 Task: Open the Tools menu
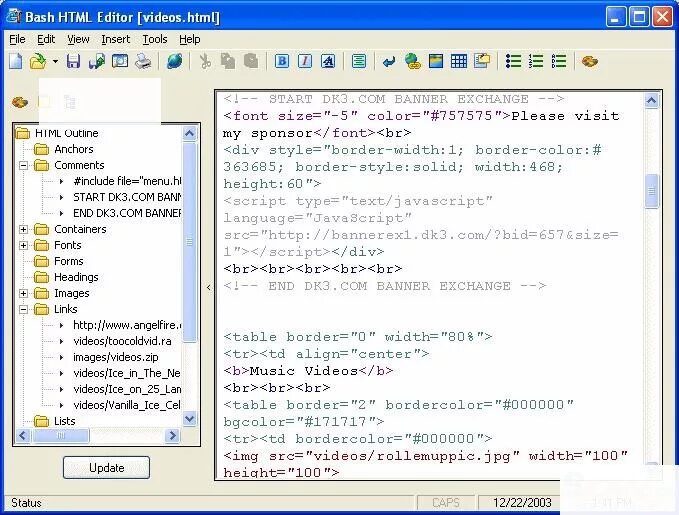pos(155,39)
